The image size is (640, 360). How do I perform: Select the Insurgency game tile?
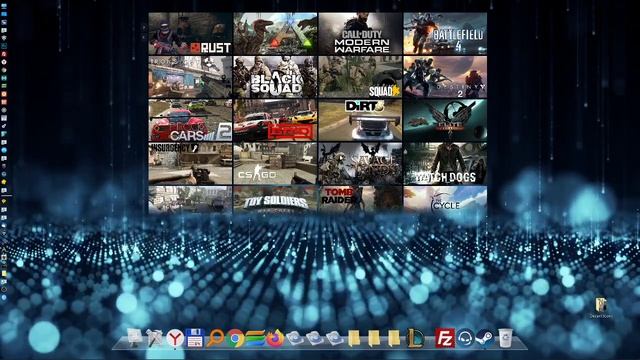[x=190, y=164]
